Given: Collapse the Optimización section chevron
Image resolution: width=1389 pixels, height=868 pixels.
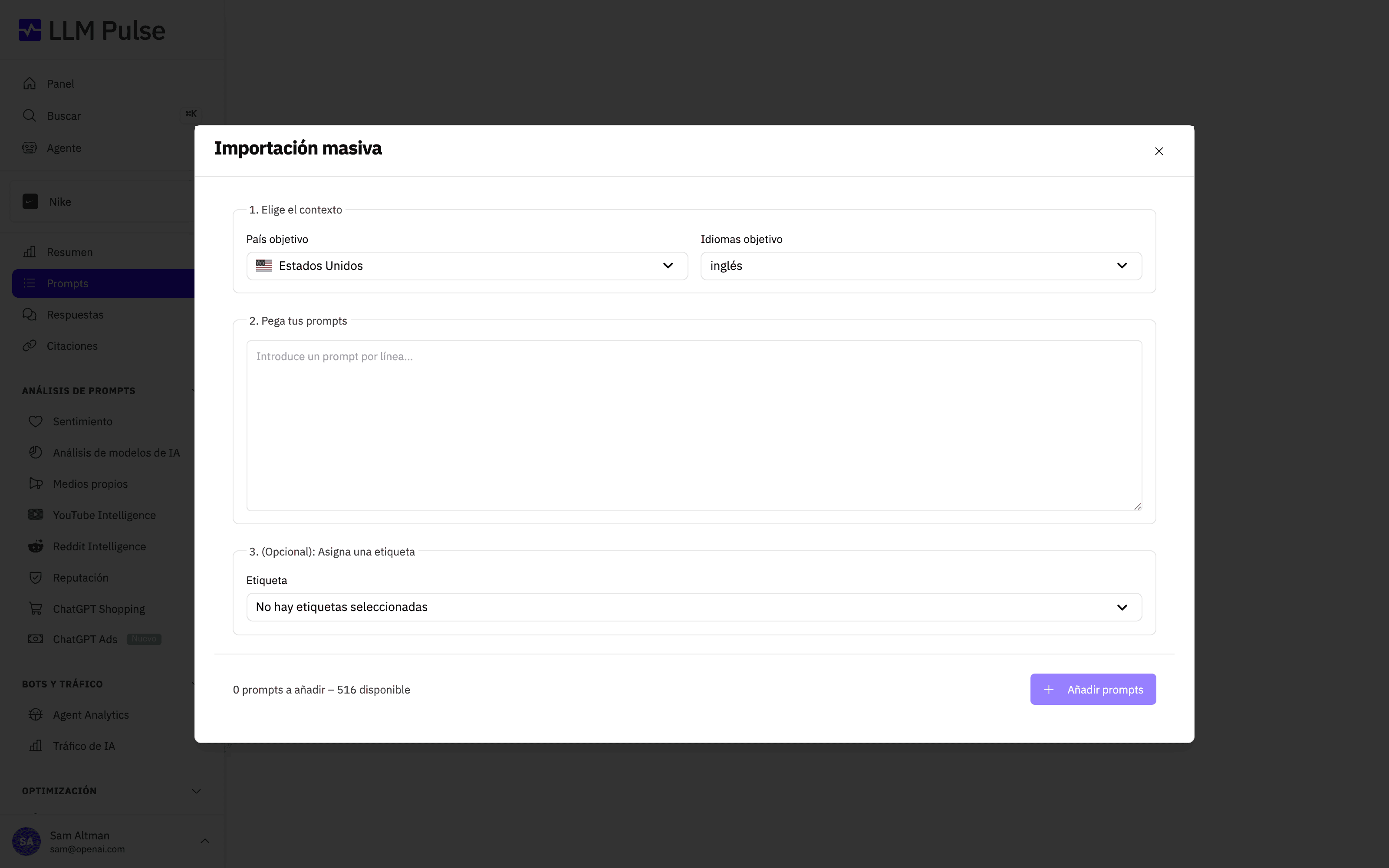Looking at the screenshot, I should pos(196,791).
